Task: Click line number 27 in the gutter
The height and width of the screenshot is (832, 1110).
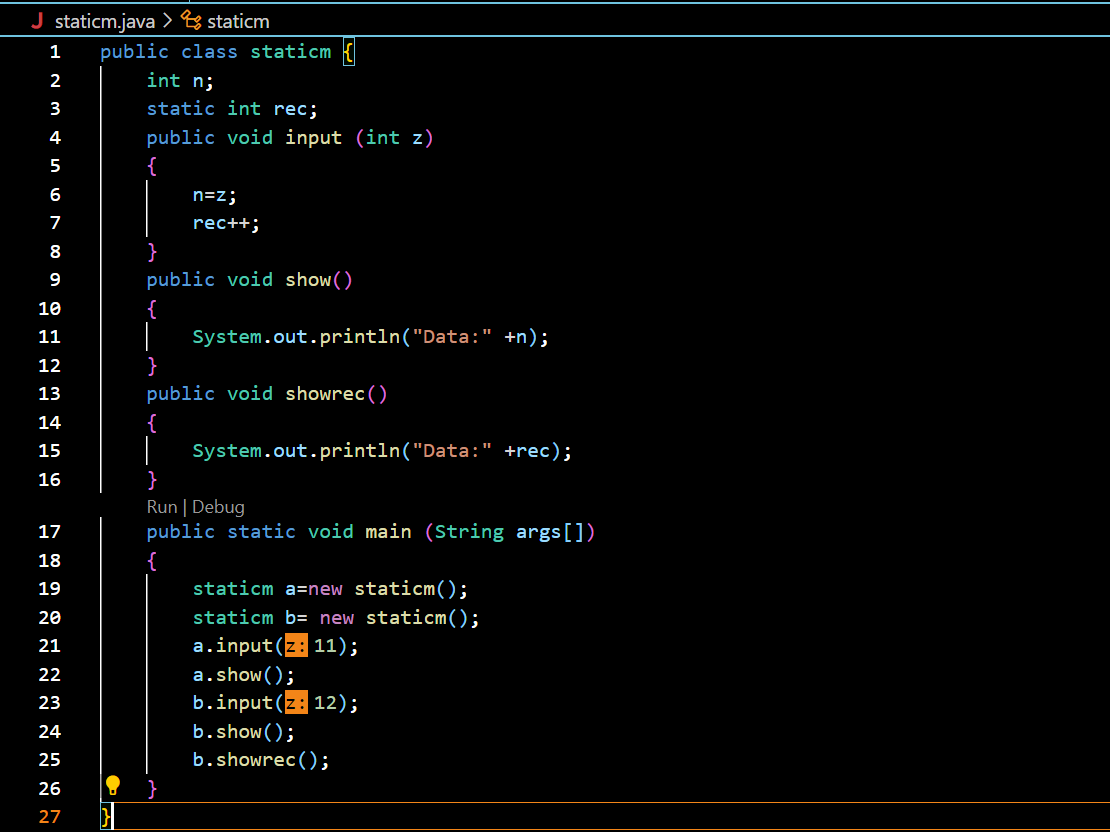Action: 49,817
